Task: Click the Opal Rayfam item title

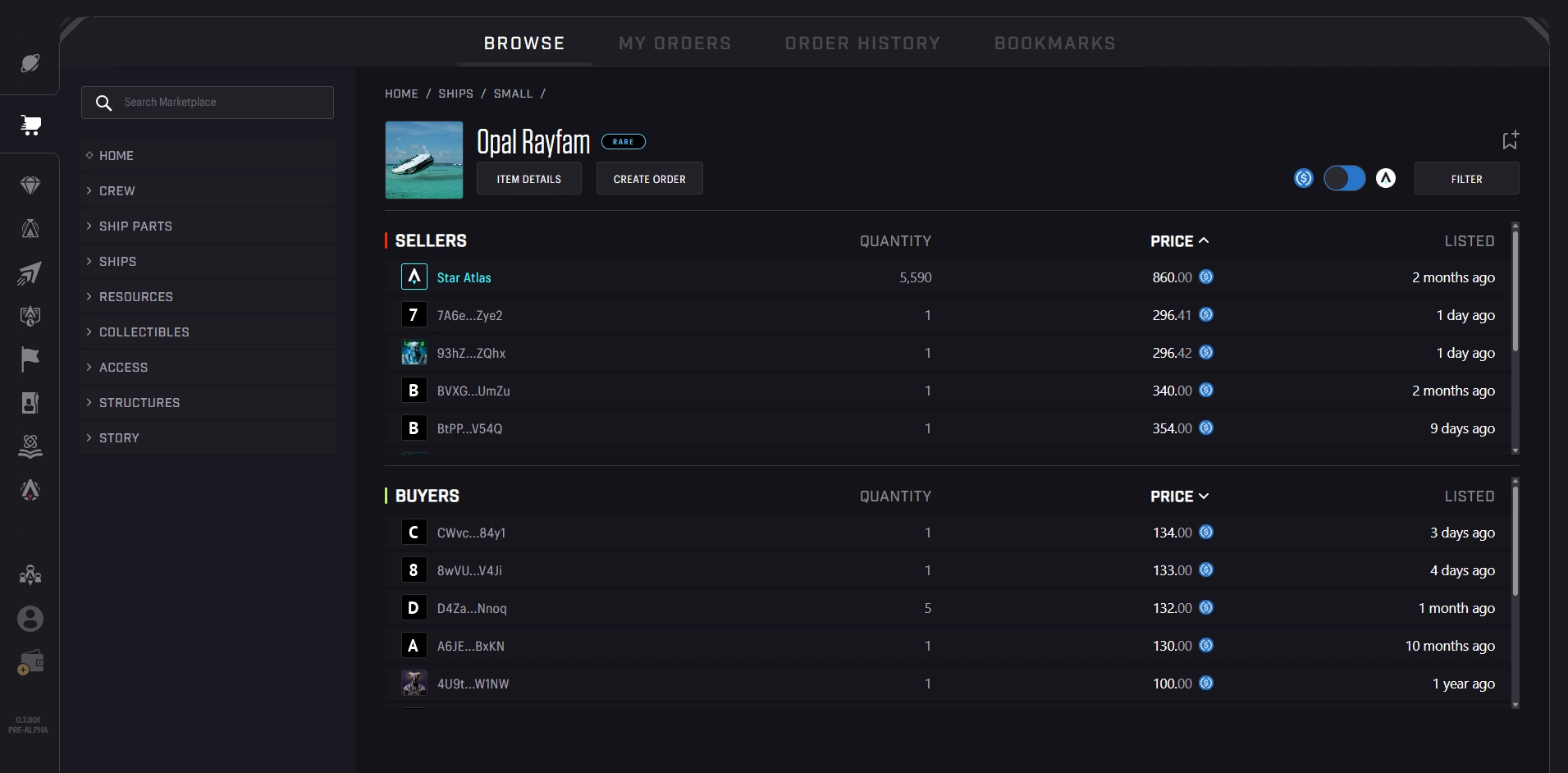Action: pyautogui.click(x=533, y=142)
